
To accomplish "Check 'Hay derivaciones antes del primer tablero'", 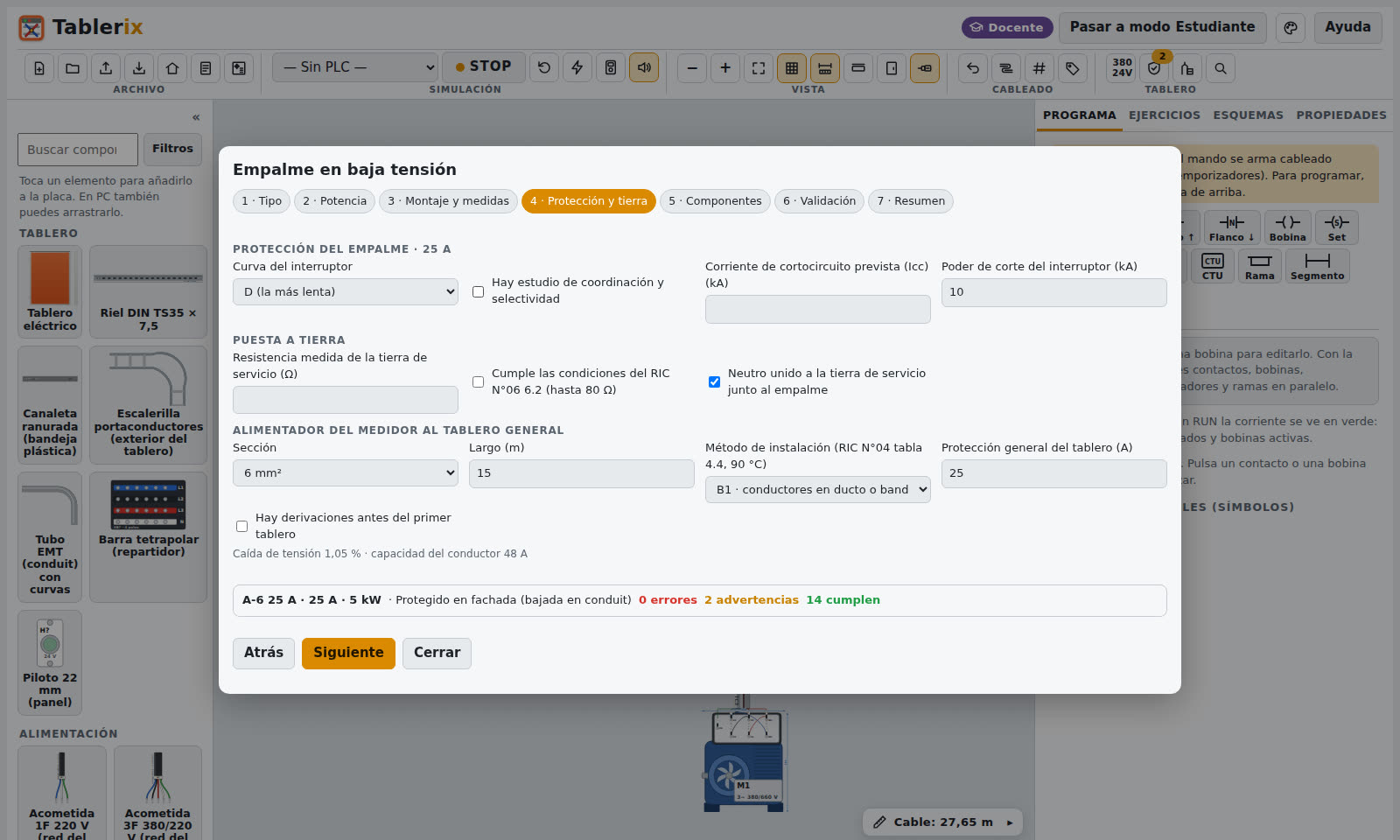I will tap(241, 526).
